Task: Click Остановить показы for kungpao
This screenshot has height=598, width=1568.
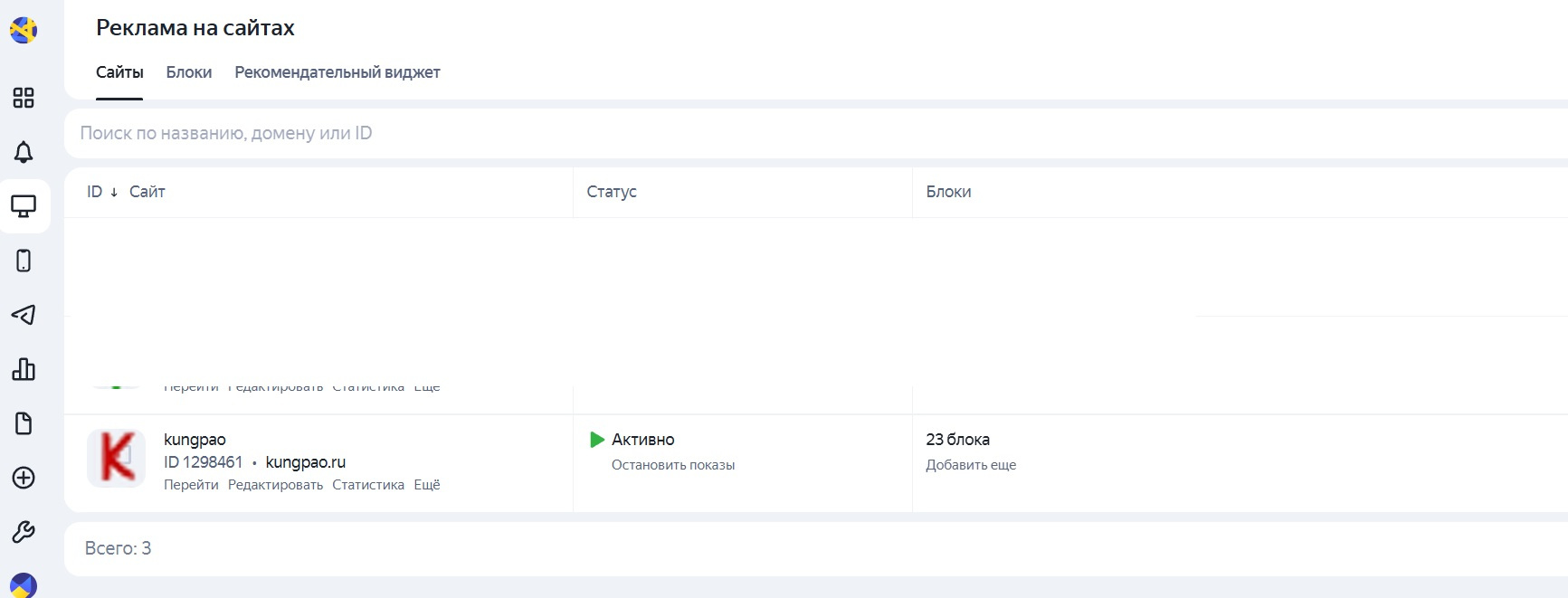Action: click(673, 465)
